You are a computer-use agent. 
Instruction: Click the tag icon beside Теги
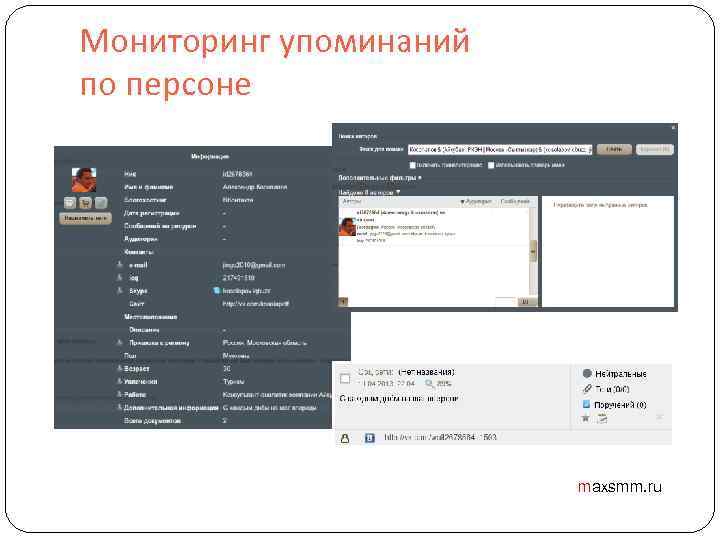coord(587,389)
